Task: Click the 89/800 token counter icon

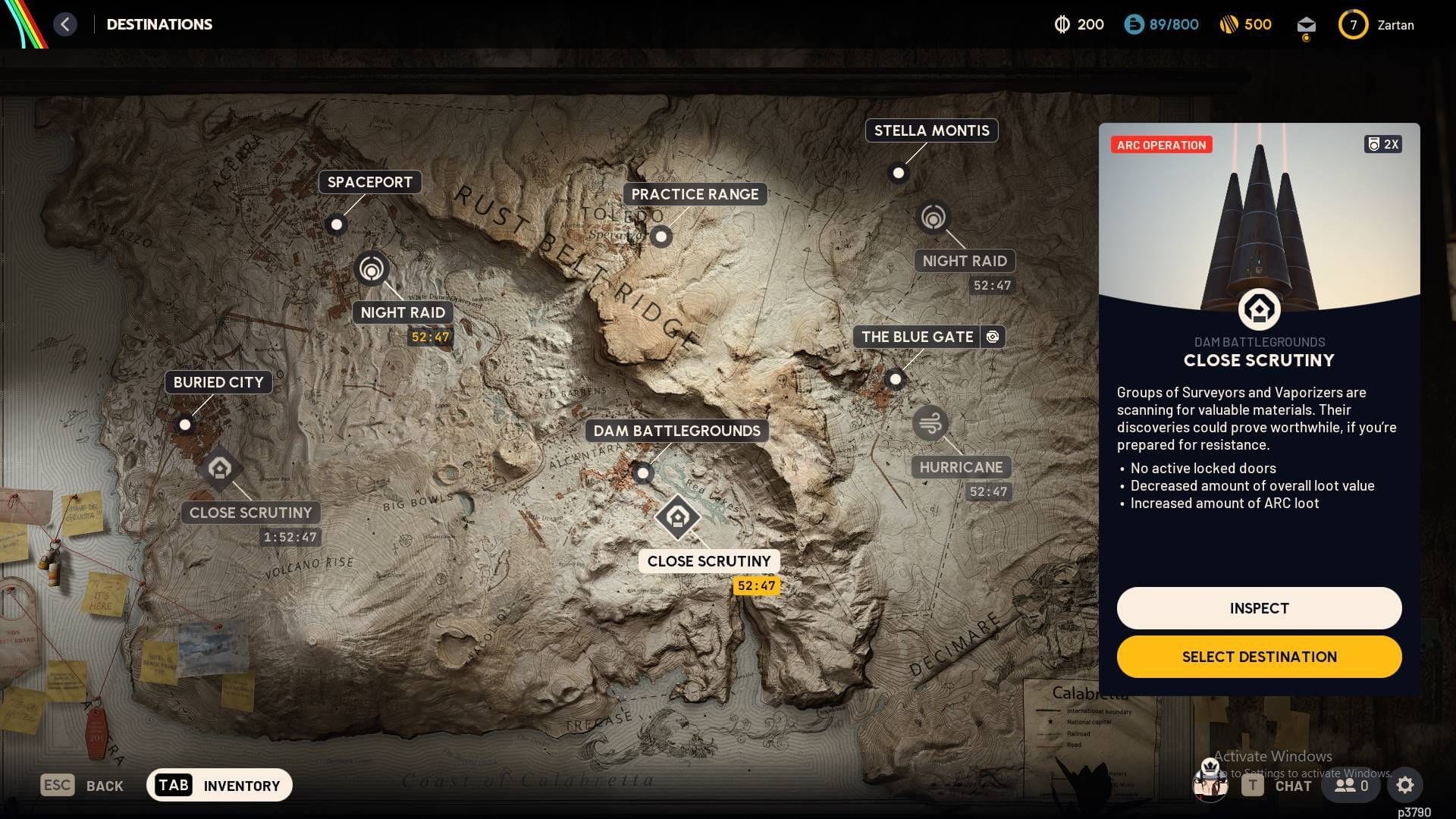Action: point(1134,24)
